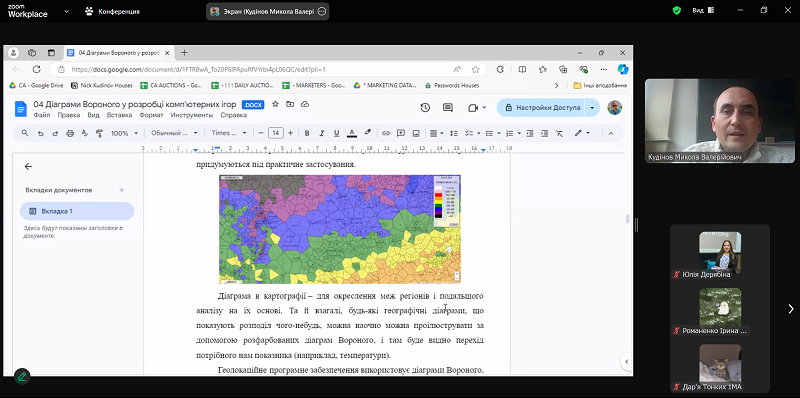Open a new browser tab

pos(184,53)
